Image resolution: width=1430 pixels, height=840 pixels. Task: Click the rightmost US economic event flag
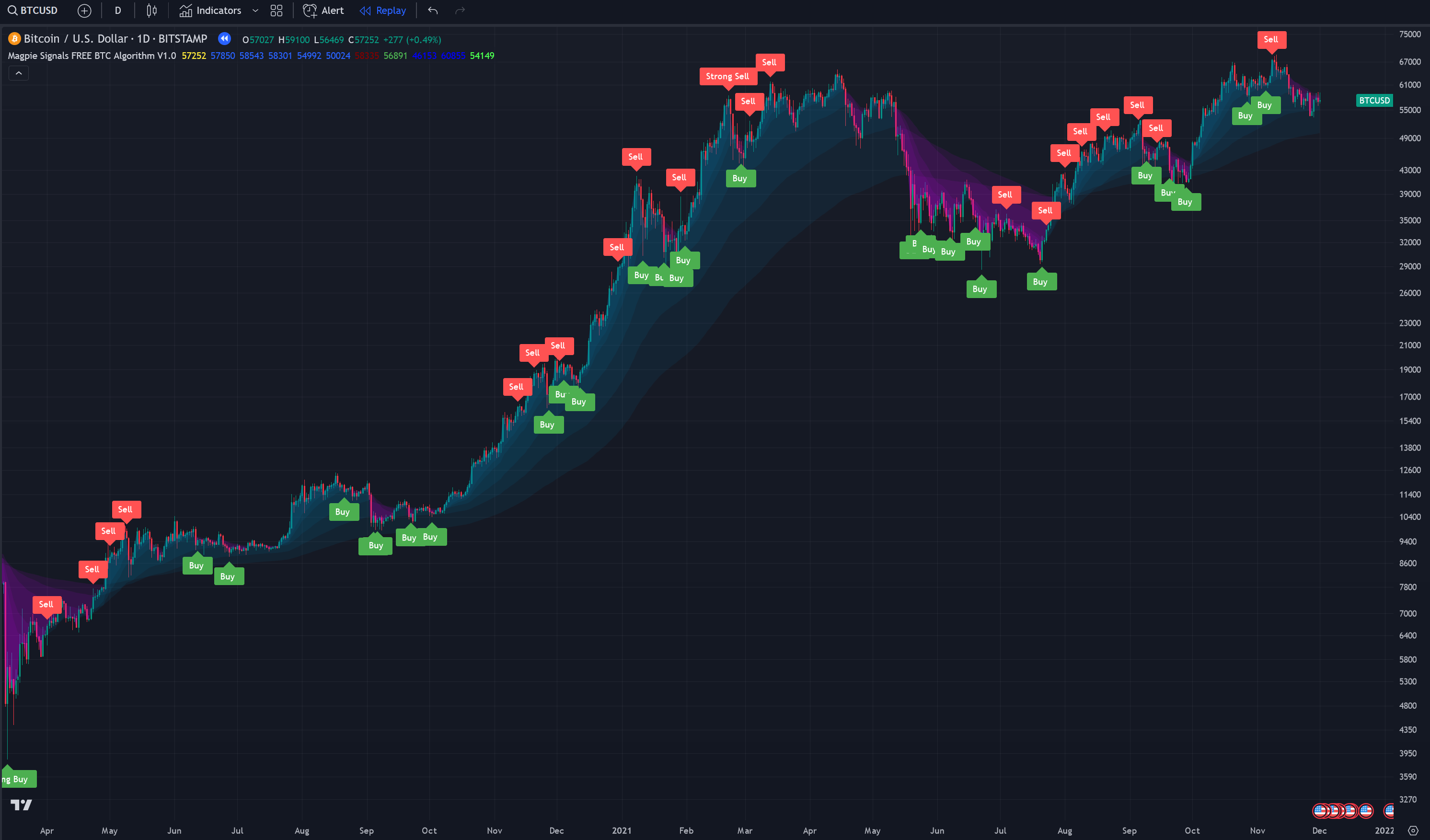click(x=1389, y=810)
